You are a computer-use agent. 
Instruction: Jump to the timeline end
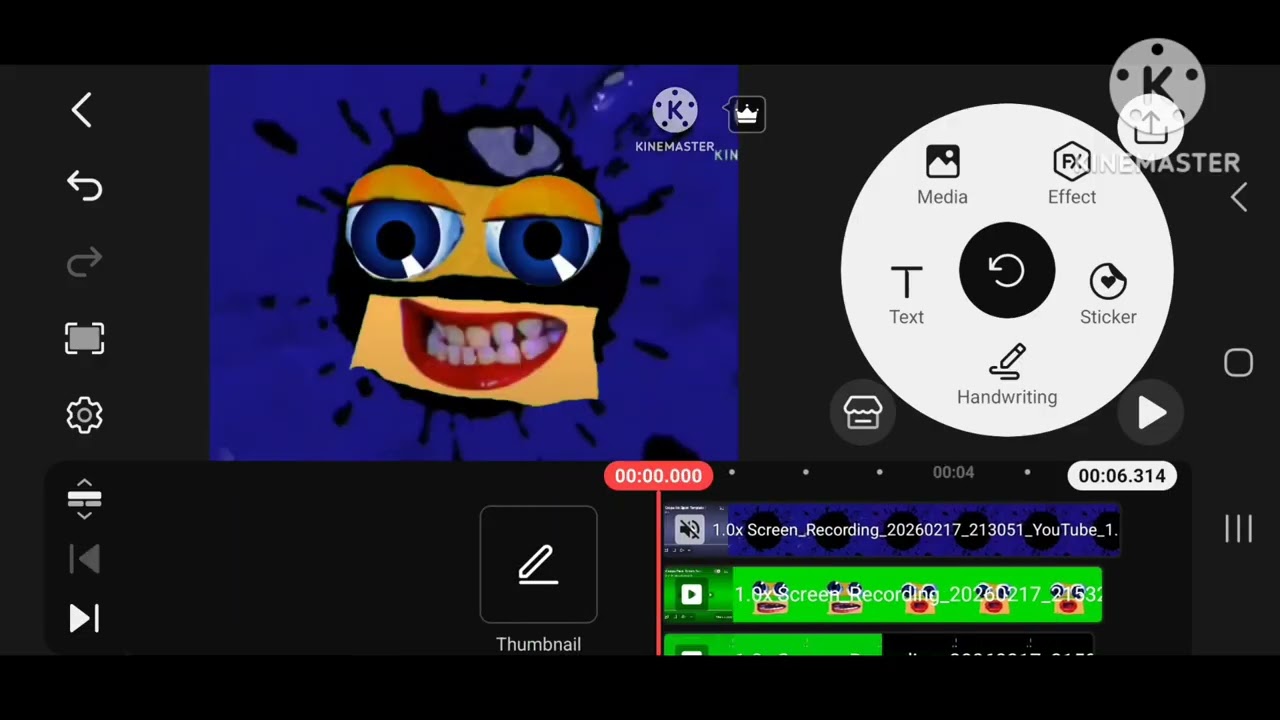[x=84, y=618]
